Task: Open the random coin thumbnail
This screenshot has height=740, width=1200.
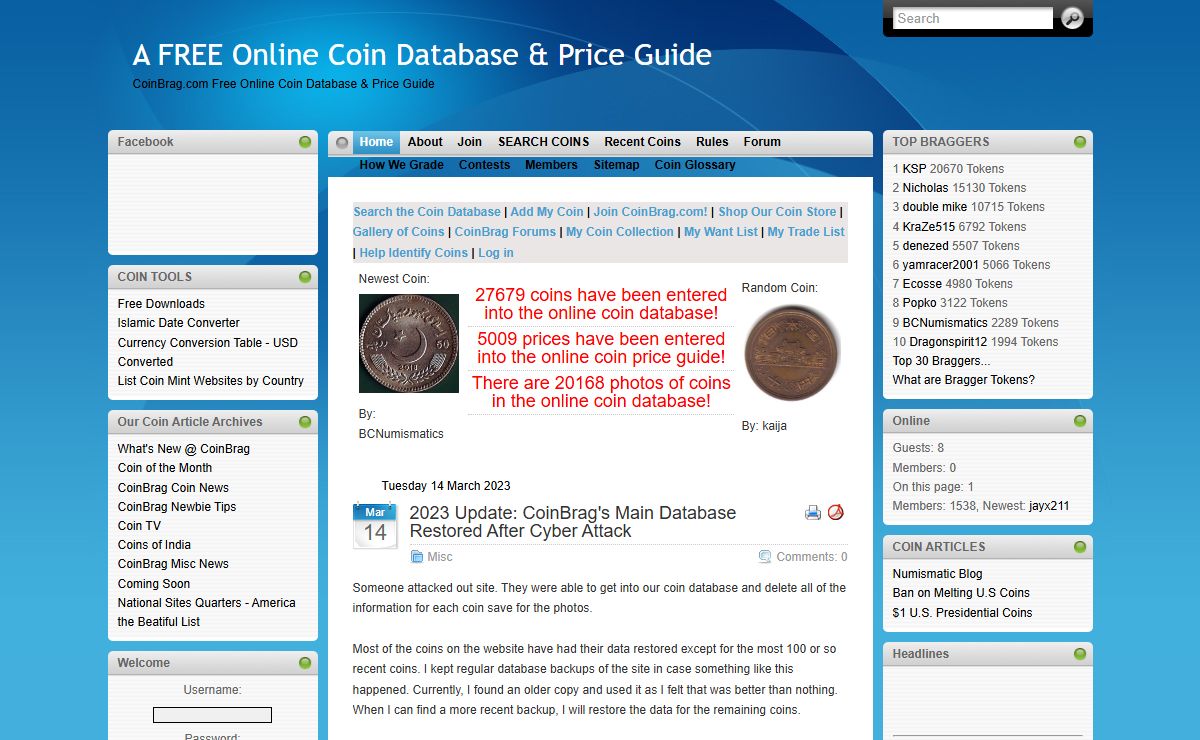Action: (x=792, y=352)
